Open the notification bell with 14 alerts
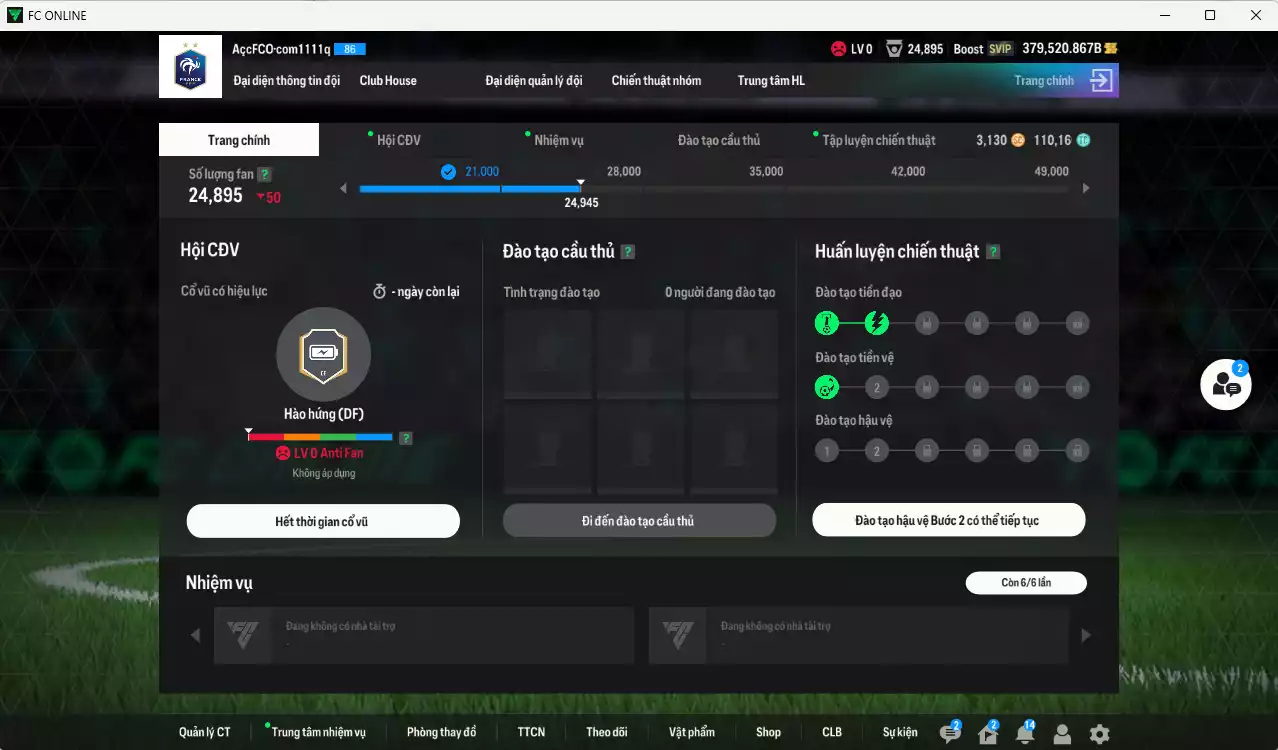 pos(1024,734)
